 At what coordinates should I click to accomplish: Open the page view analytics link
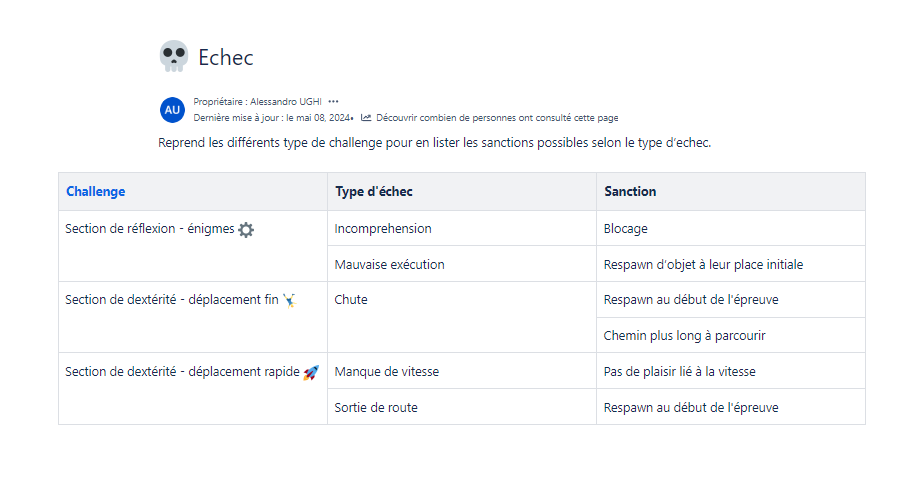(497, 117)
